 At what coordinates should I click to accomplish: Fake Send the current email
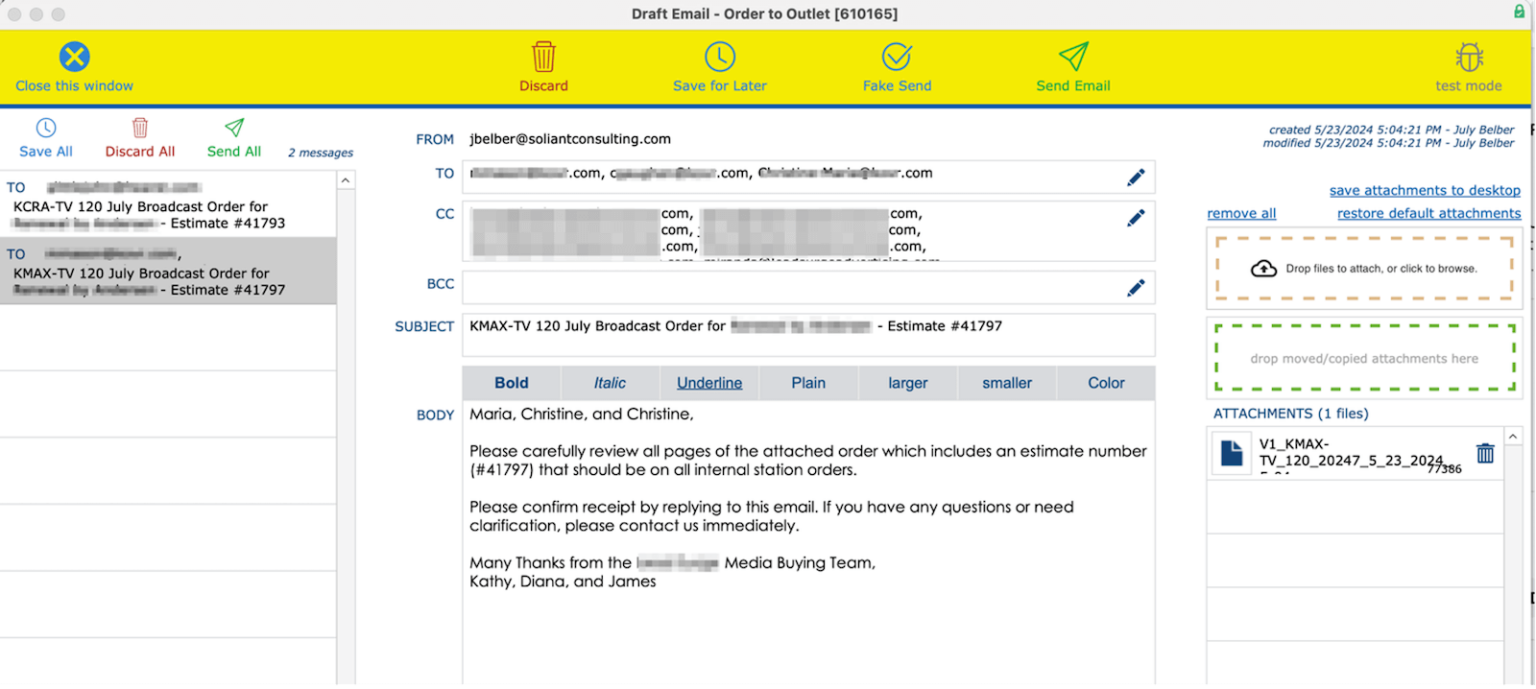[897, 65]
